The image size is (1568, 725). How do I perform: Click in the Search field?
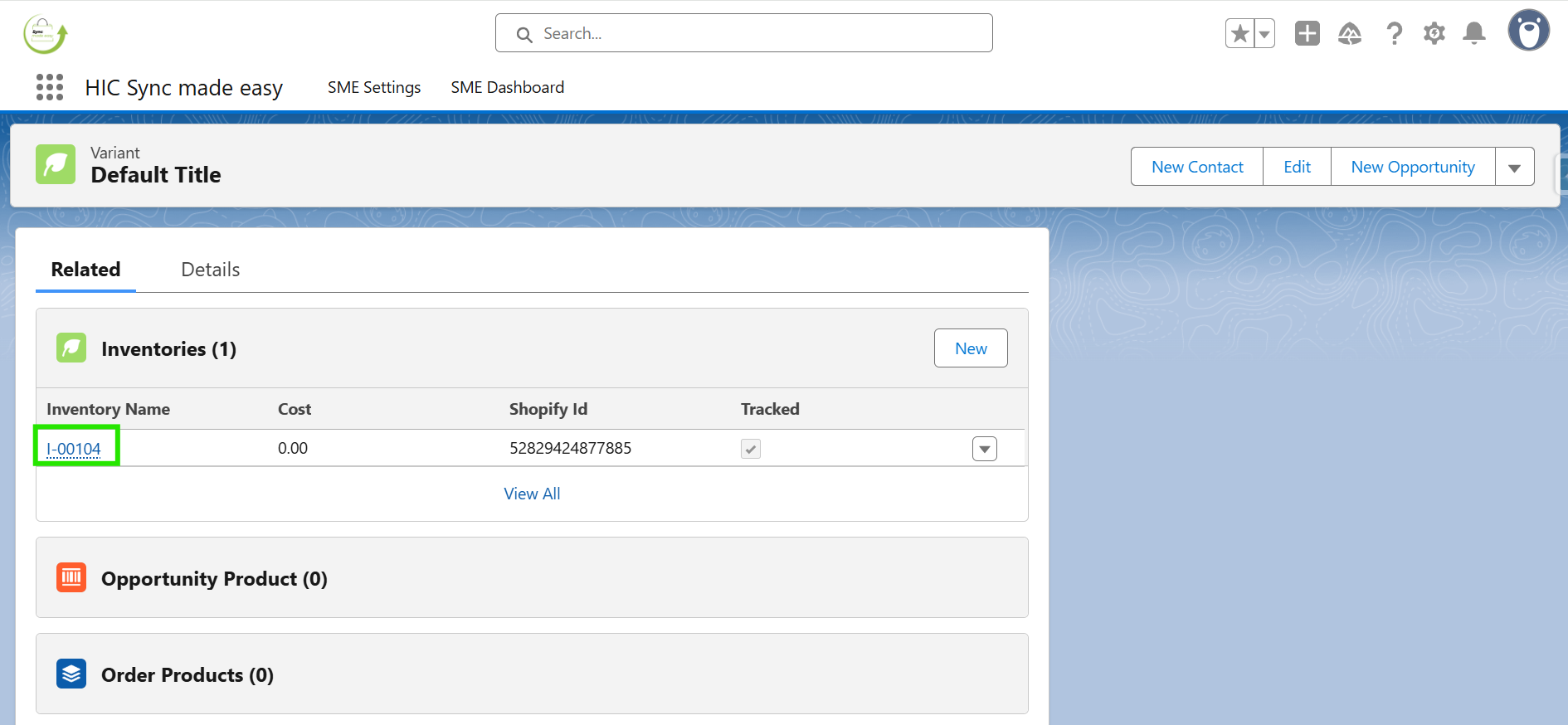click(x=744, y=33)
